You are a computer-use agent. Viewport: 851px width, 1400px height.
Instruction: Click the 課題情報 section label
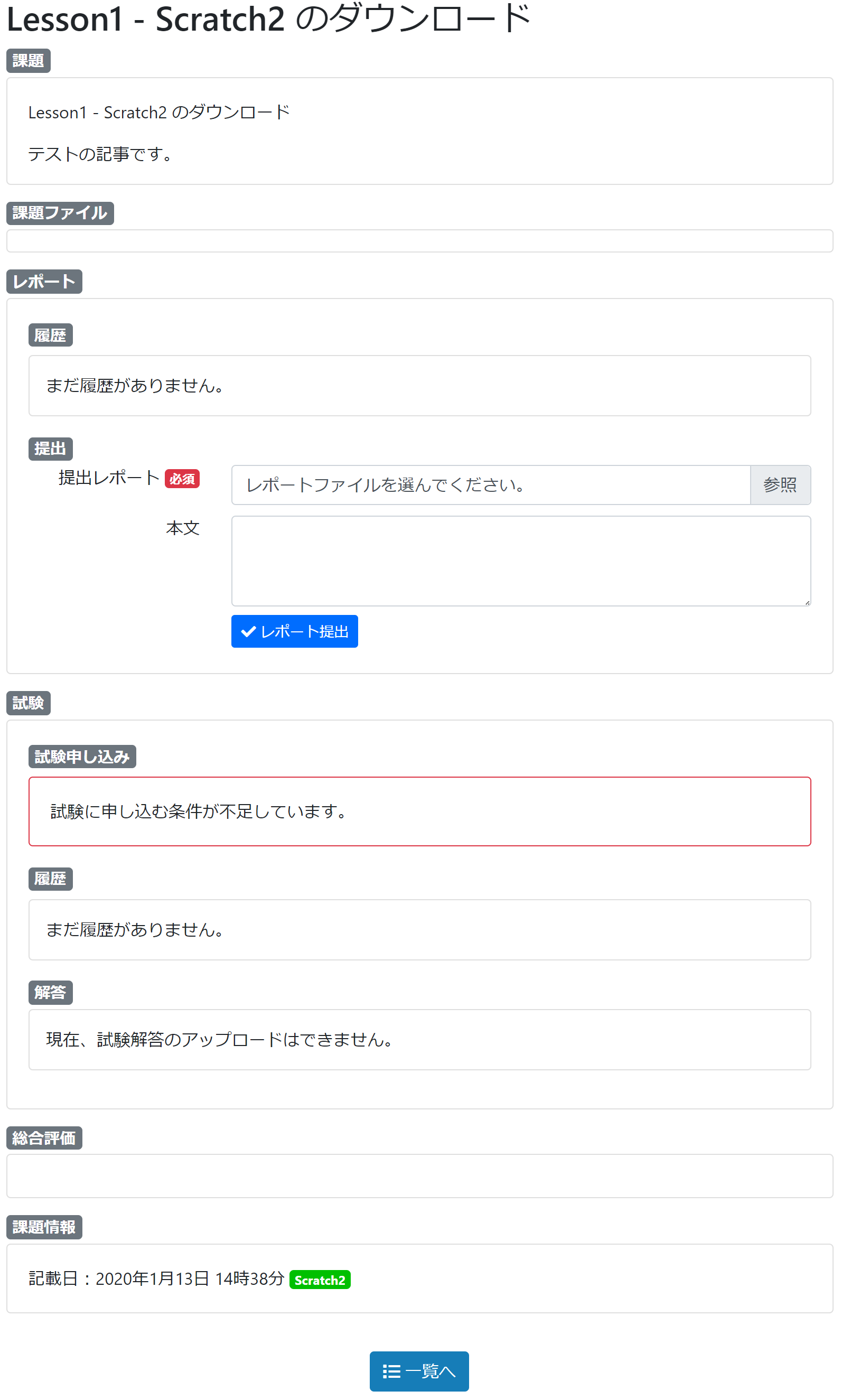click(x=44, y=1227)
